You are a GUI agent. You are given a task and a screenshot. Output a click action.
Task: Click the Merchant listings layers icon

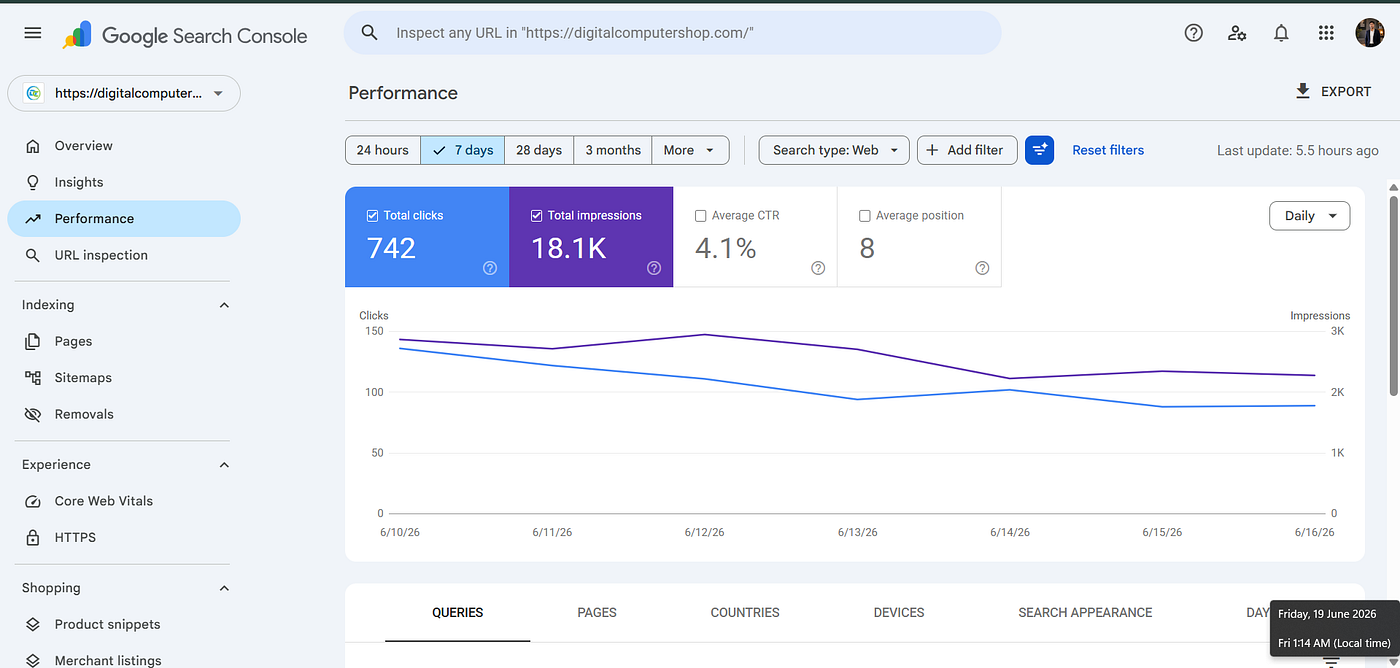coord(33,660)
